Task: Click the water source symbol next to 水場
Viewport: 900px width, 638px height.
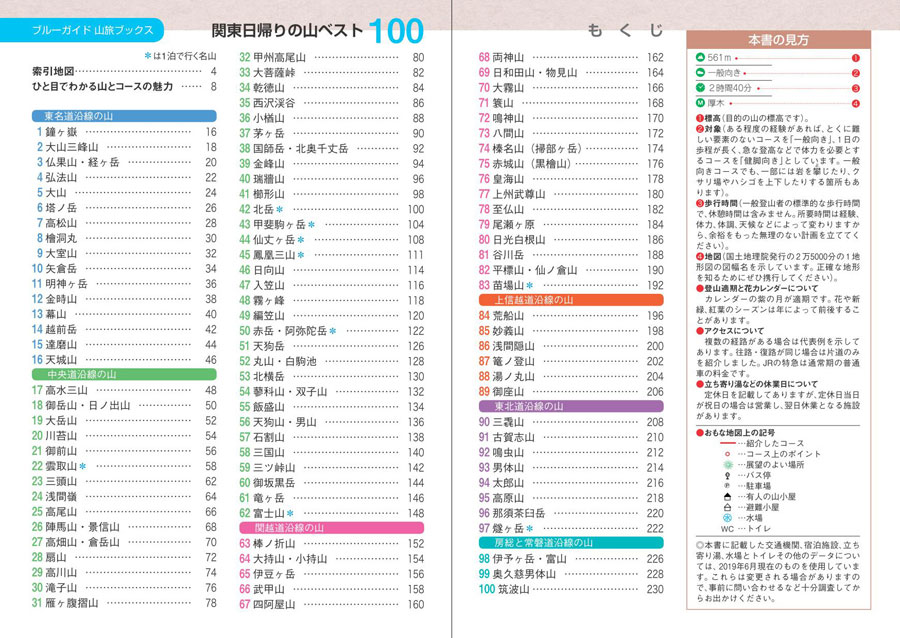Action: [x=727, y=518]
